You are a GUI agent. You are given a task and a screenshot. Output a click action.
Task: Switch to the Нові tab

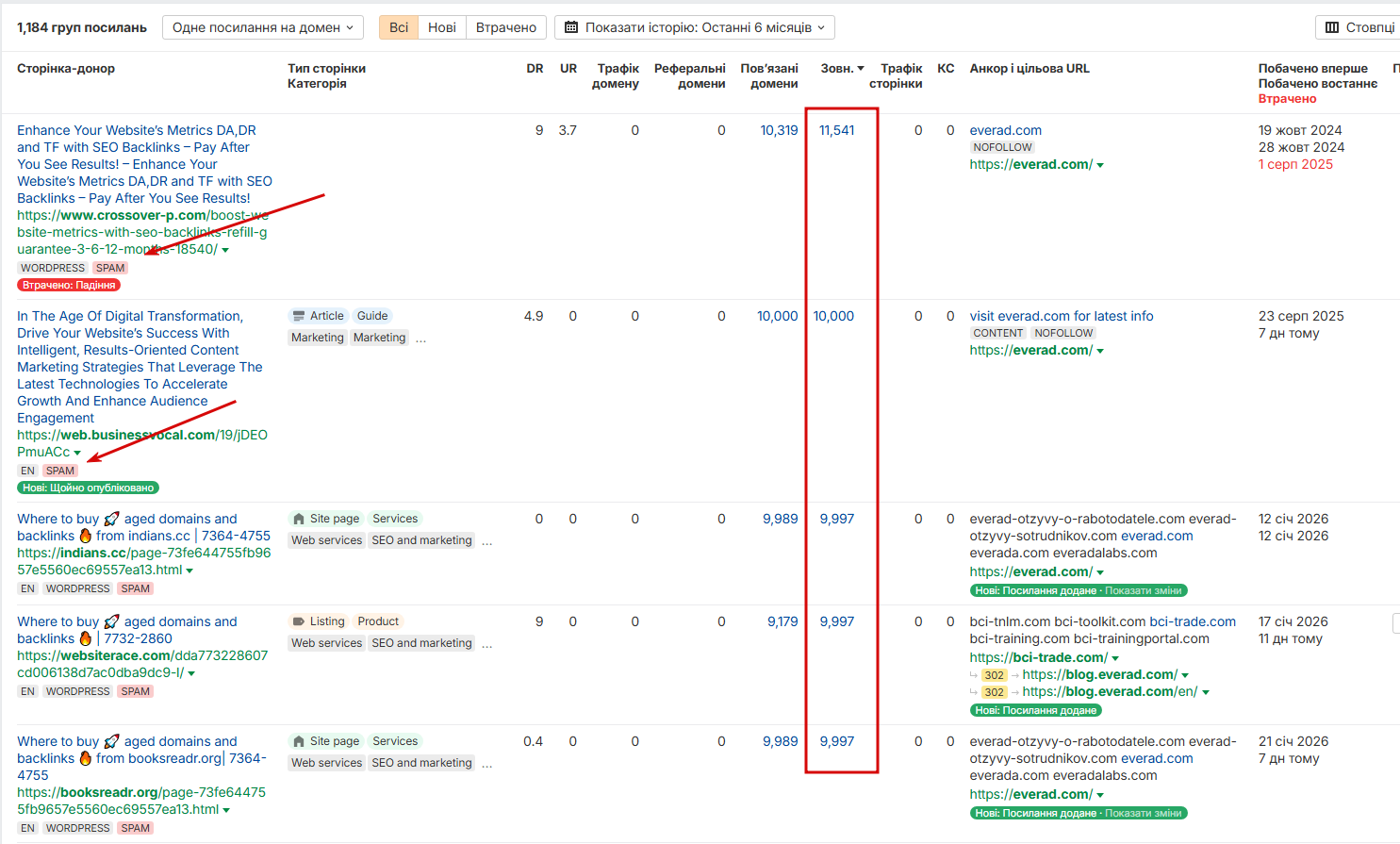tap(442, 27)
